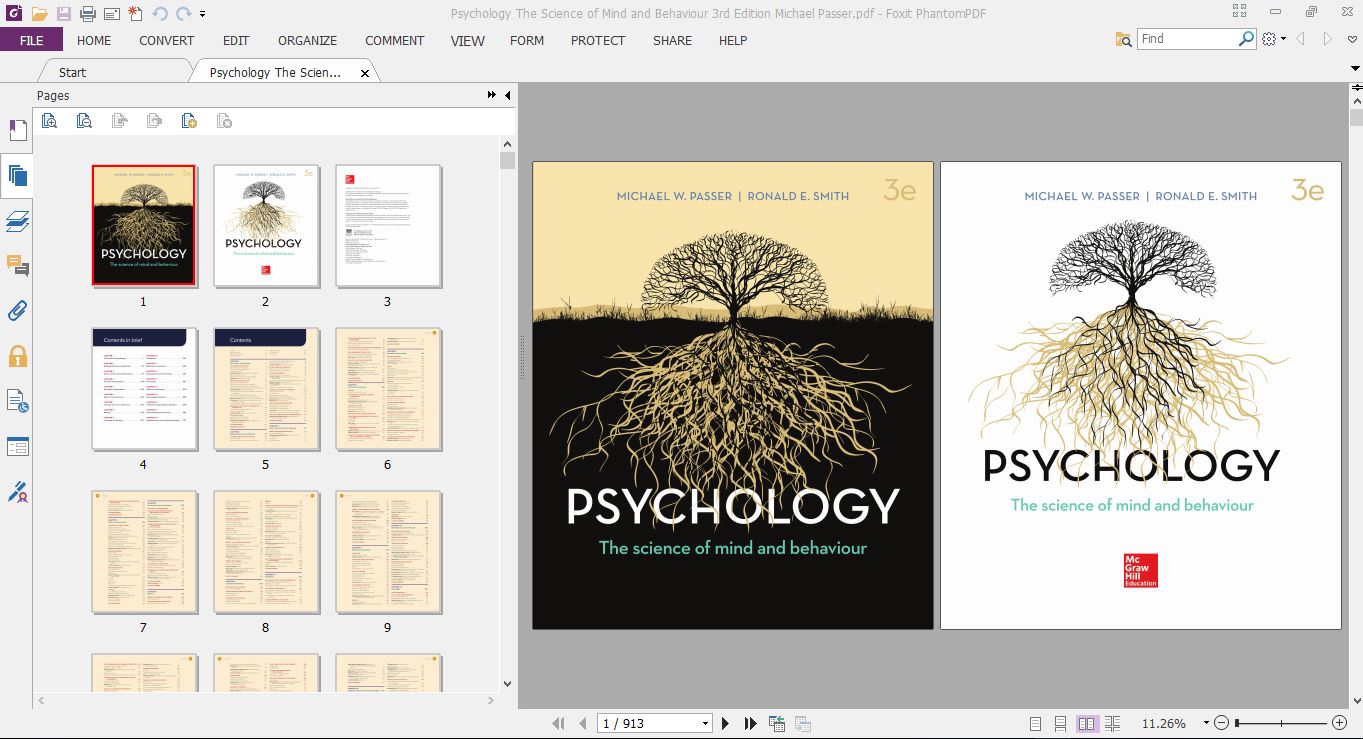Switch to the HOME ribbon tab
Screen dimensions: 1363x739
point(94,40)
